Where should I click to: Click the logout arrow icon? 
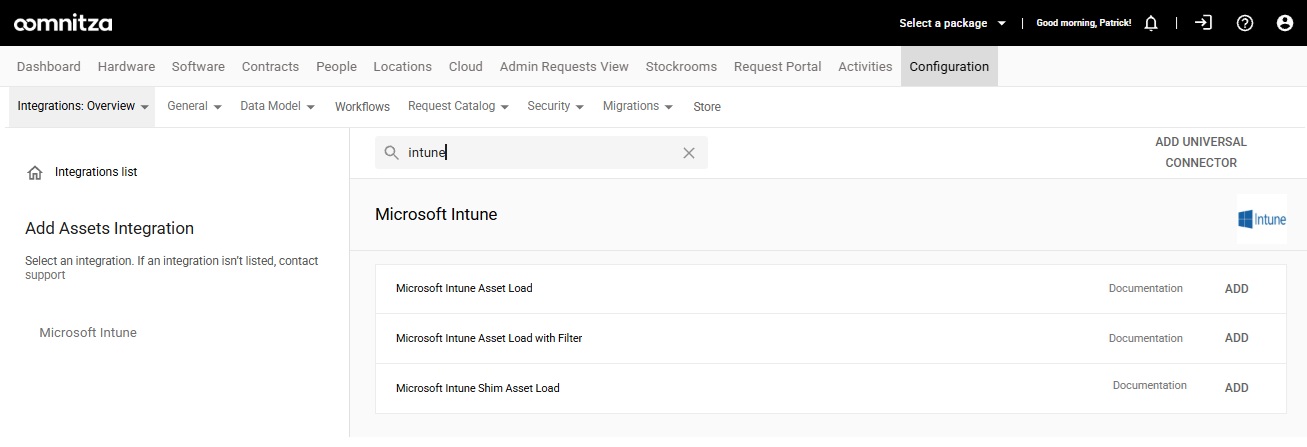click(x=1203, y=22)
